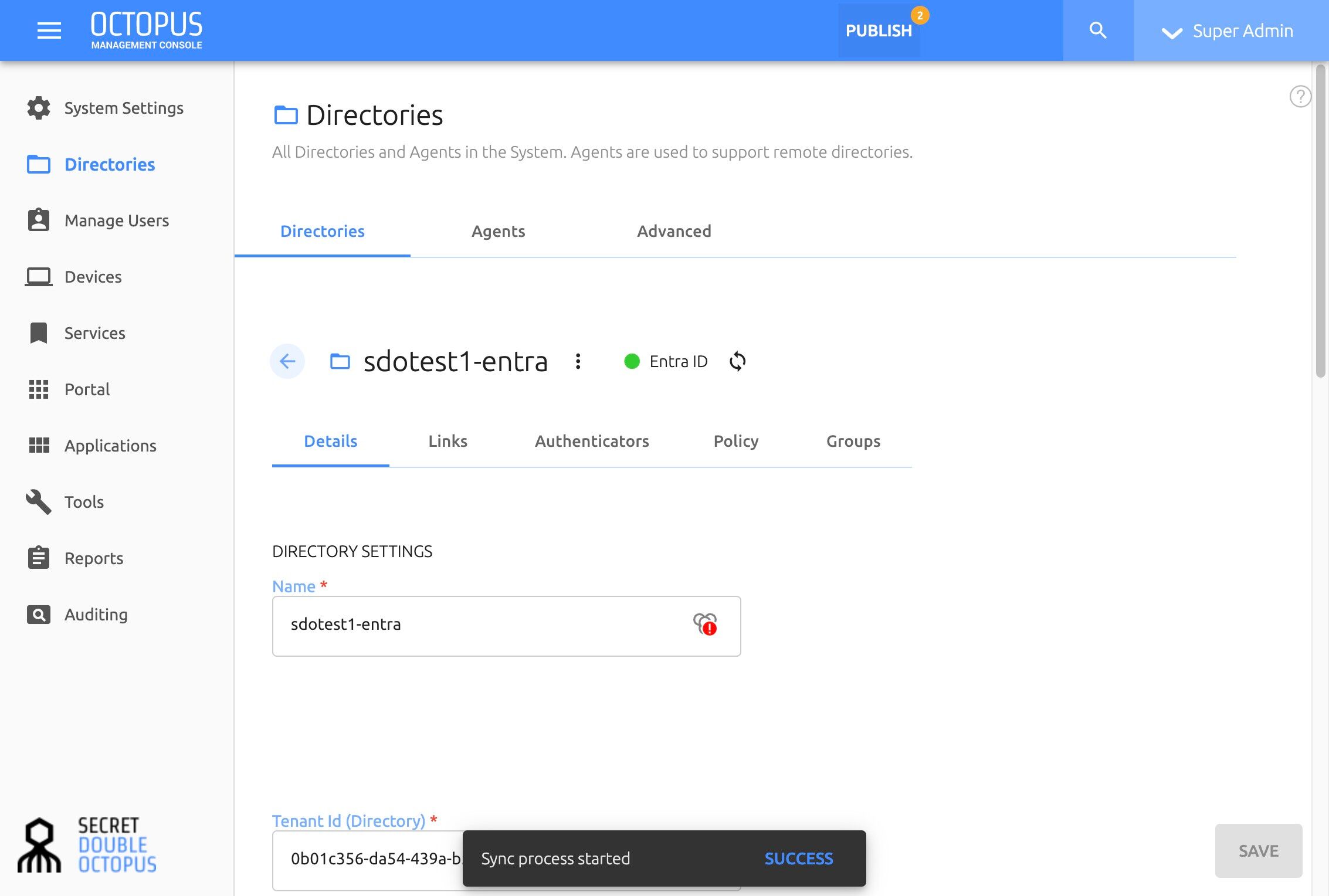Image resolution: width=1329 pixels, height=896 pixels.
Task: Go to Devices page
Action: click(93, 277)
